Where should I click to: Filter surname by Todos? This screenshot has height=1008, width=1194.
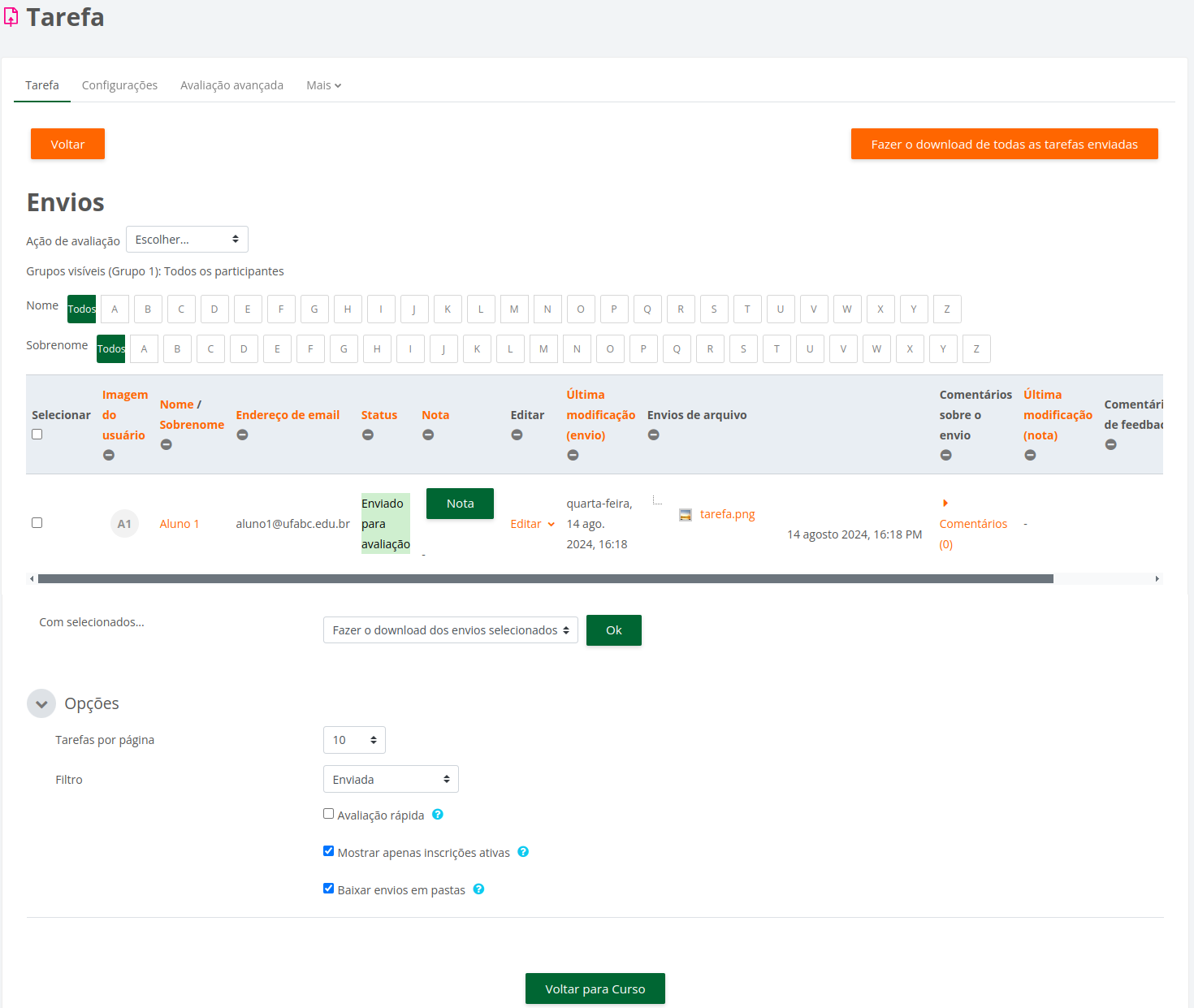click(110, 348)
